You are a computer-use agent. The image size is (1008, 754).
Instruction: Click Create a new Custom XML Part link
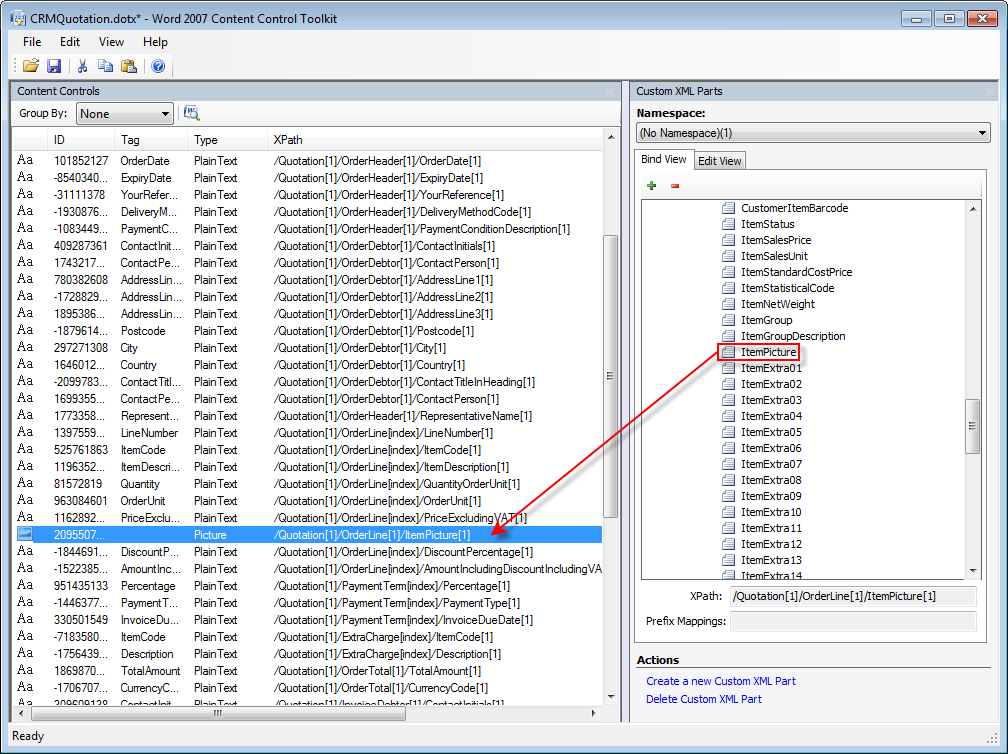[x=721, y=681]
